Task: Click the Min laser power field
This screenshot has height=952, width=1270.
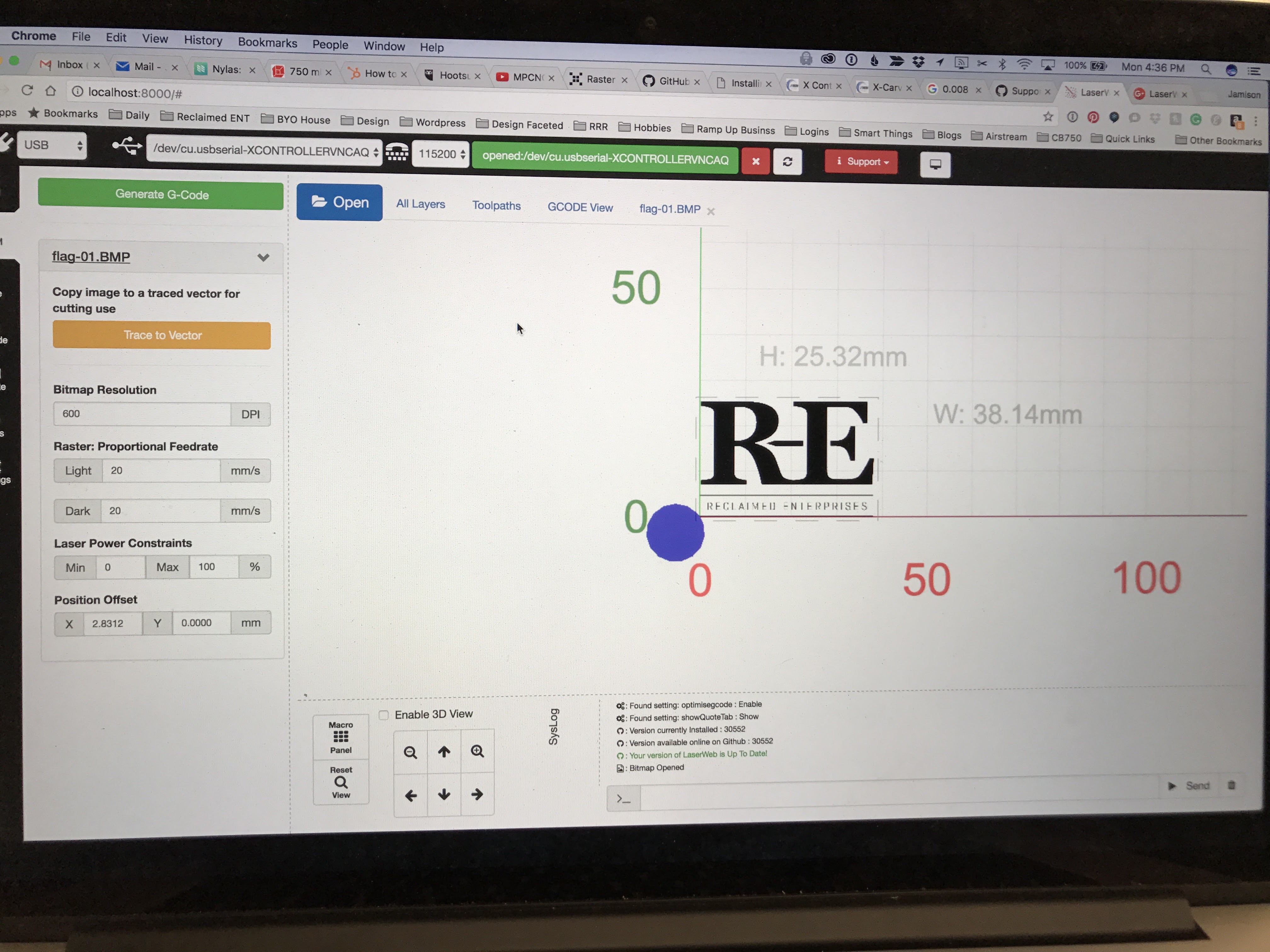Action: click(x=121, y=567)
